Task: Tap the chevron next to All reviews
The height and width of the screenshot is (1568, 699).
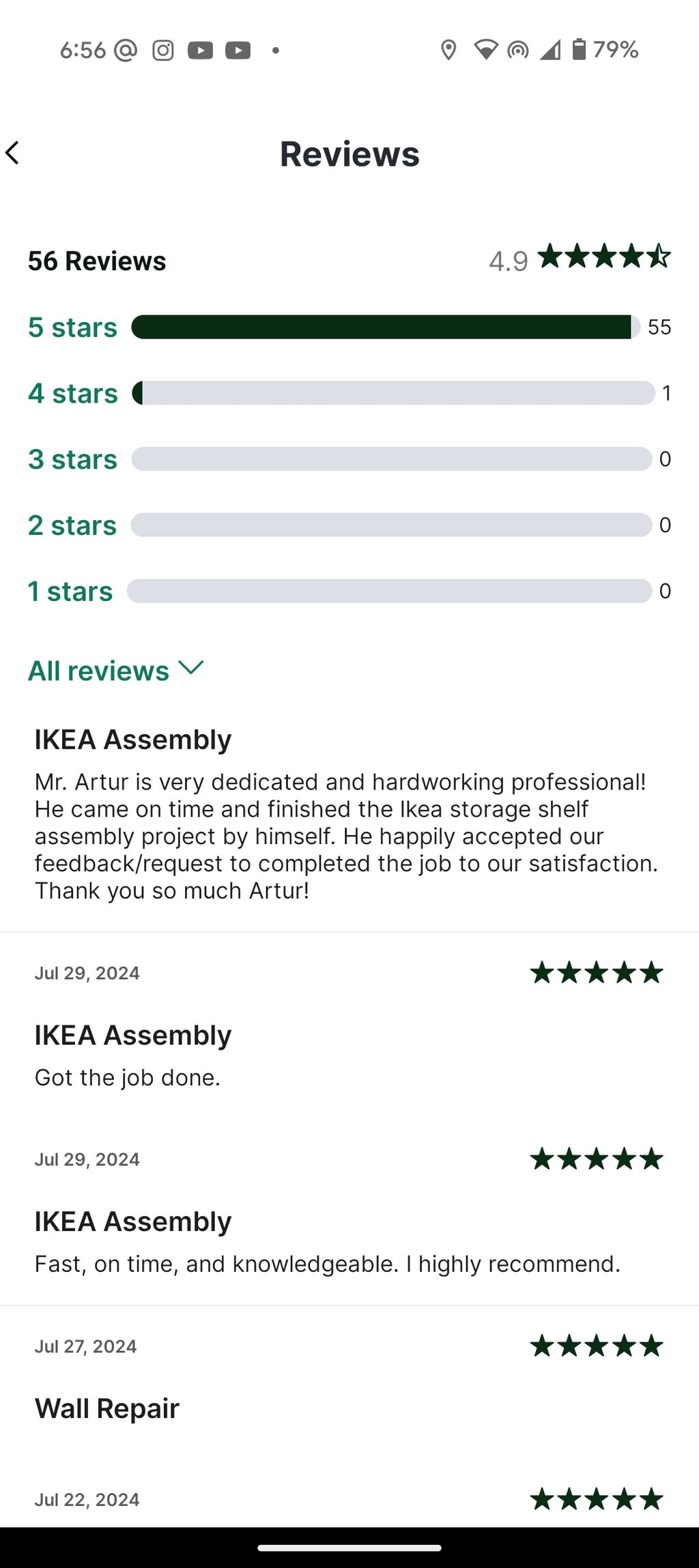Action: (x=191, y=667)
